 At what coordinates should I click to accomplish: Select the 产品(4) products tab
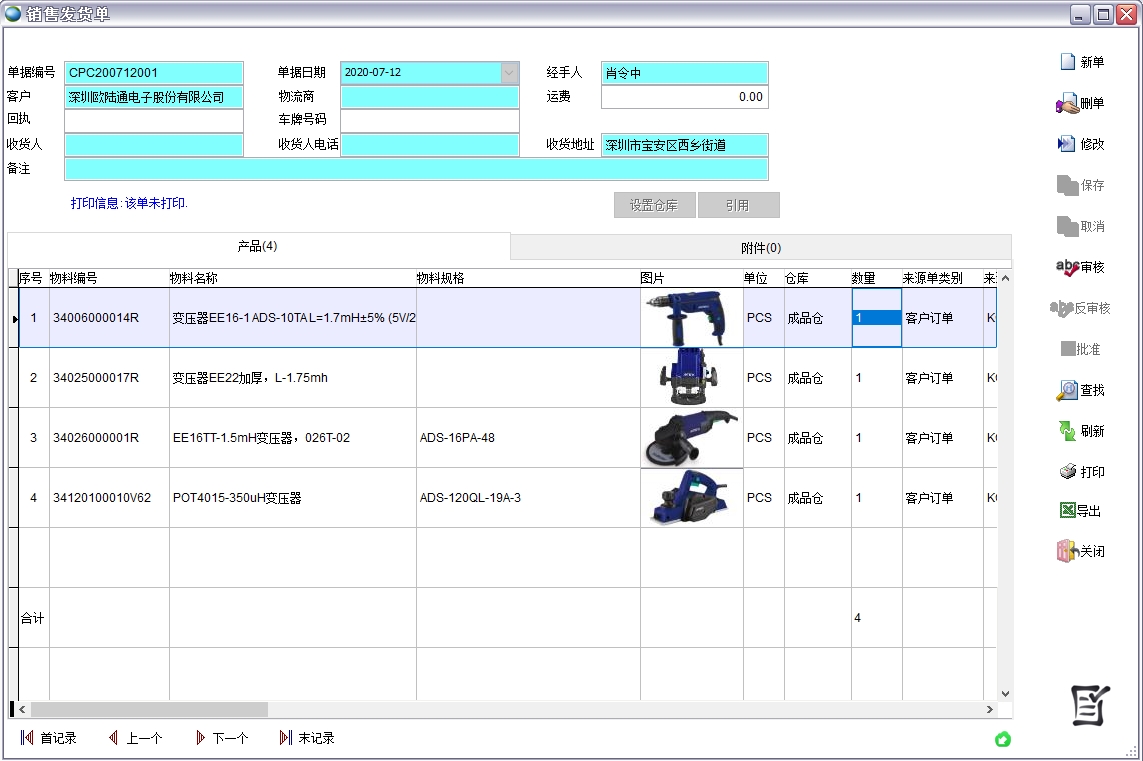(258, 245)
